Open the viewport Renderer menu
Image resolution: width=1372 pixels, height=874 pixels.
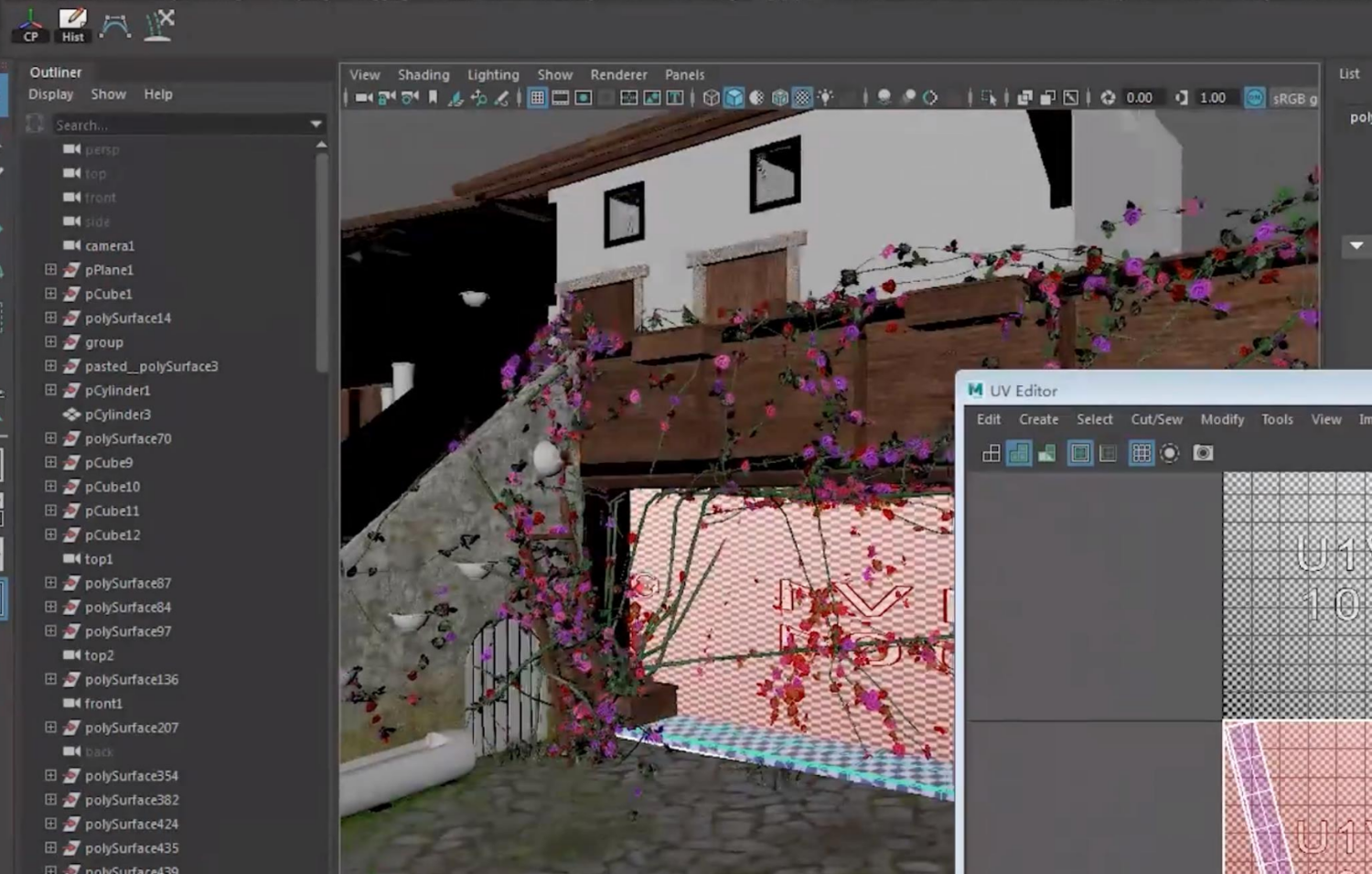(x=618, y=75)
